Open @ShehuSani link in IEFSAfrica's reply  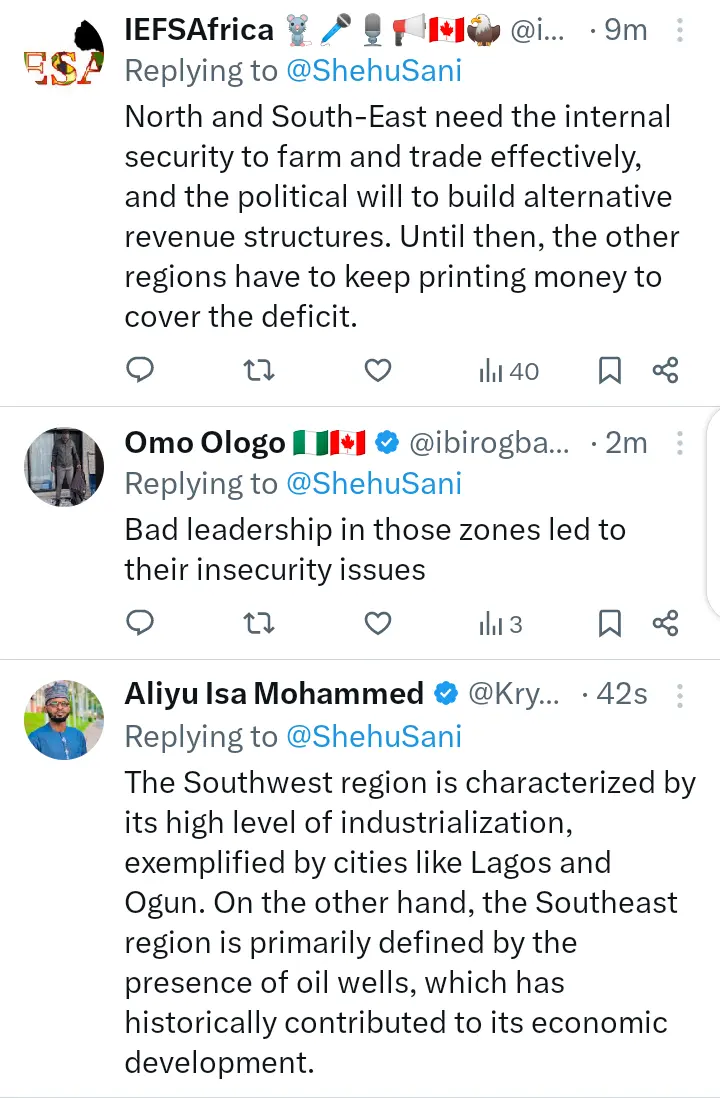[x=374, y=72]
